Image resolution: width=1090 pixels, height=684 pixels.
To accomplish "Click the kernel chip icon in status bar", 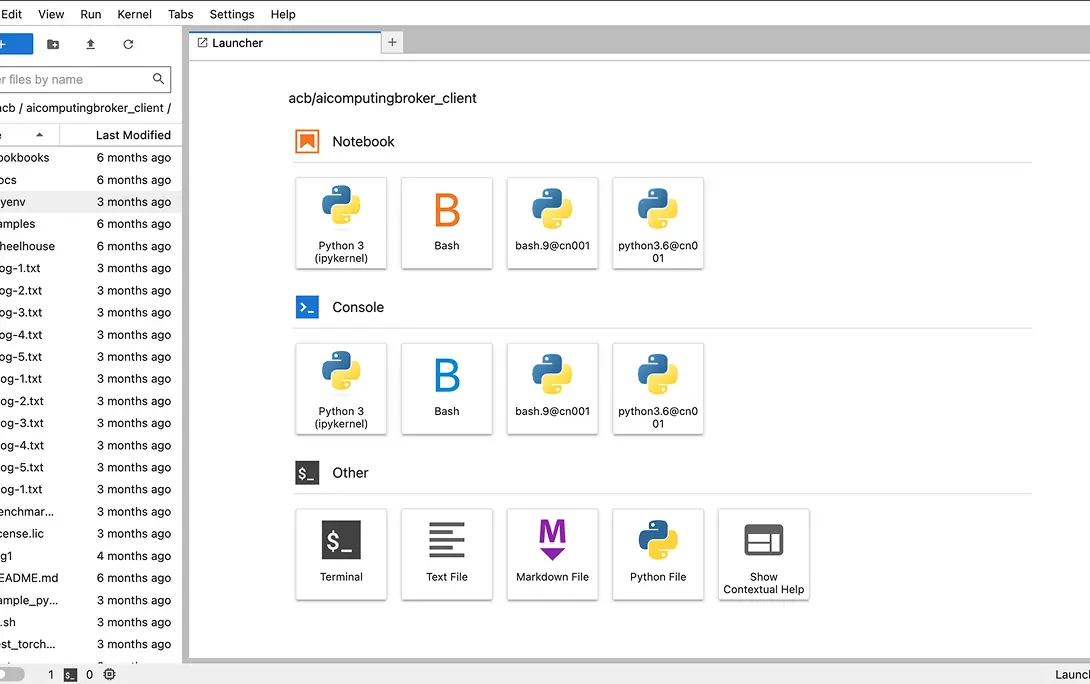I will pos(110,675).
